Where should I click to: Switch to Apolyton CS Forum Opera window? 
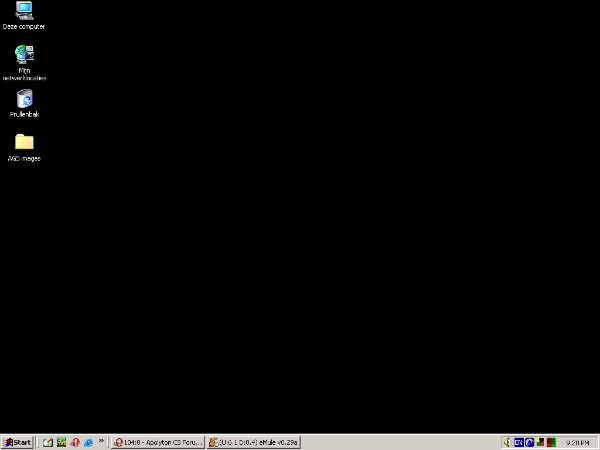(x=158, y=442)
